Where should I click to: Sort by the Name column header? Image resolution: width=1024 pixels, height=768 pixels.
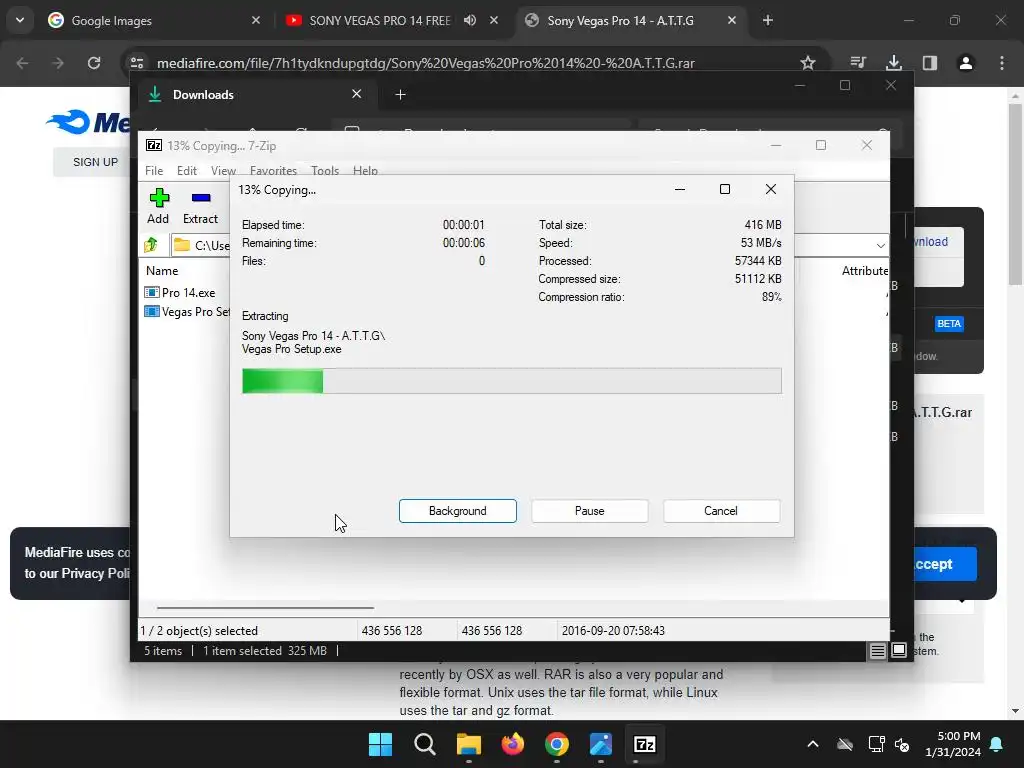pos(162,270)
